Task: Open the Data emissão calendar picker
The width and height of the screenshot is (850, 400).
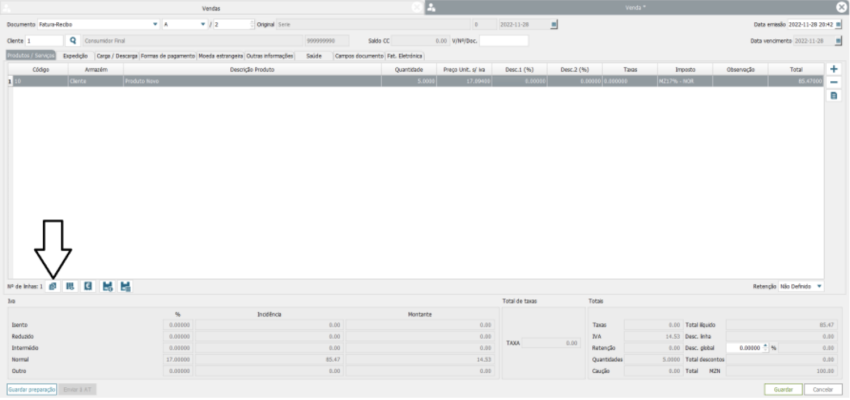Action: point(839,23)
